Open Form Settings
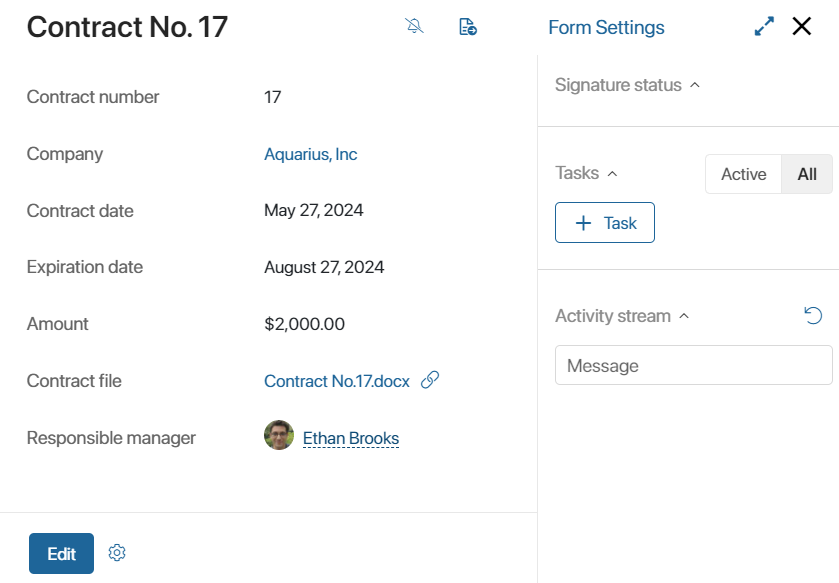 tap(606, 27)
